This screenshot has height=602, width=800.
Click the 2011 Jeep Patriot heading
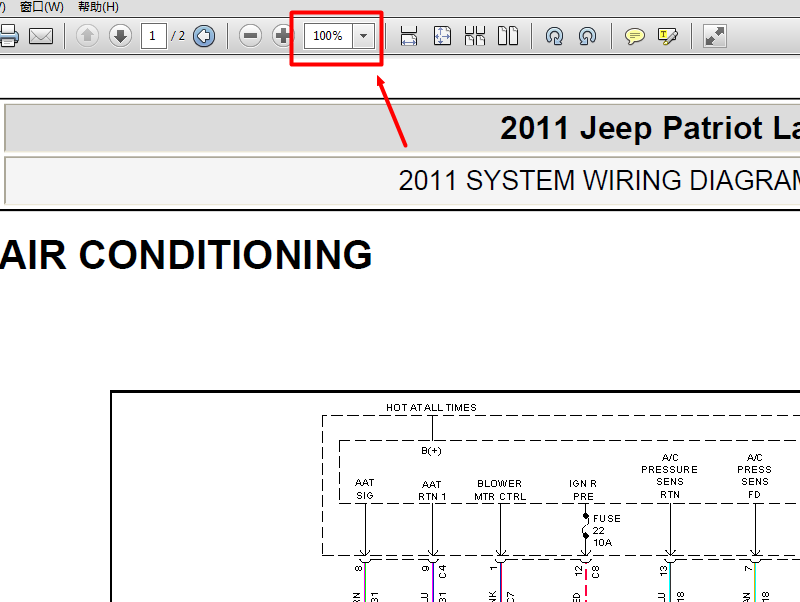pos(649,128)
